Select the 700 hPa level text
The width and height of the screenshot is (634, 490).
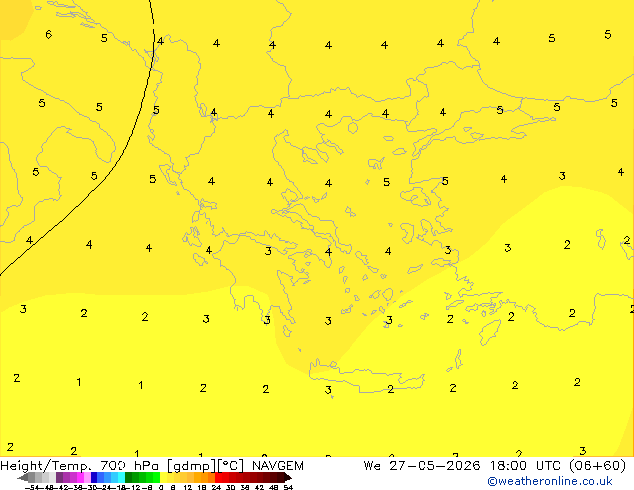(129, 466)
